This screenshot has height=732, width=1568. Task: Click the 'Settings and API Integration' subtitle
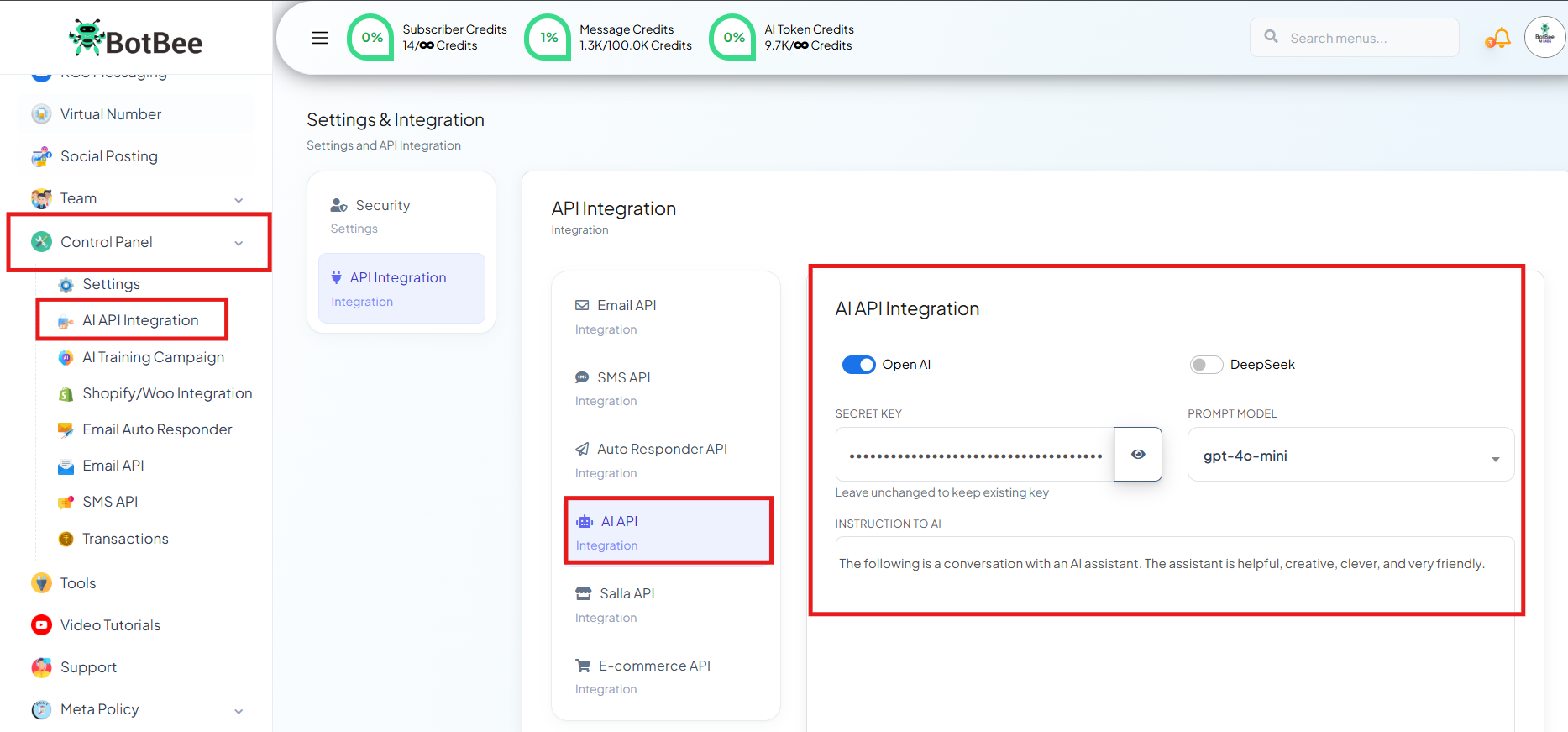tap(384, 145)
